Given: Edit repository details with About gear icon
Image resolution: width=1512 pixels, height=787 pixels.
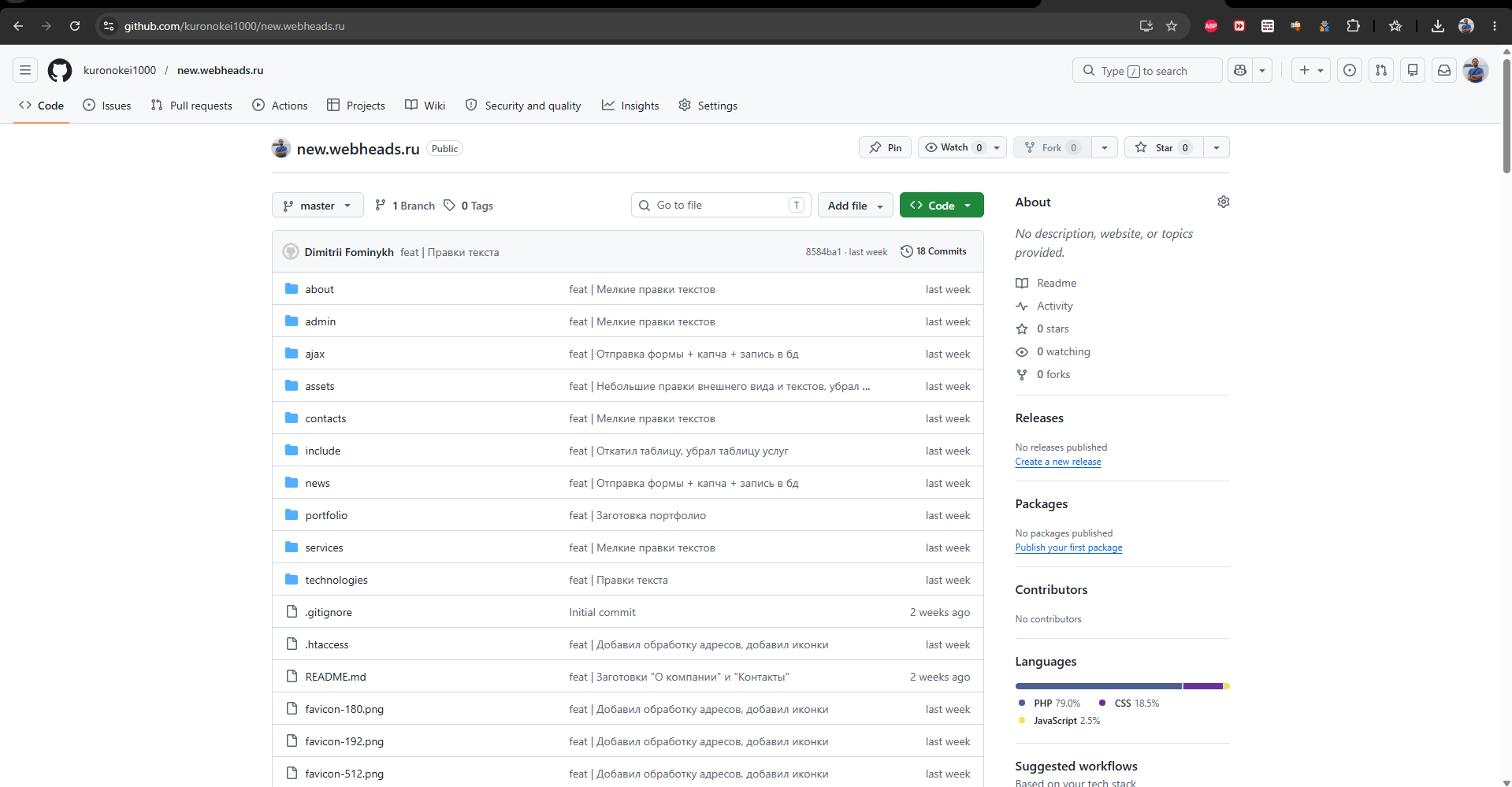Looking at the screenshot, I should tap(1223, 202).
